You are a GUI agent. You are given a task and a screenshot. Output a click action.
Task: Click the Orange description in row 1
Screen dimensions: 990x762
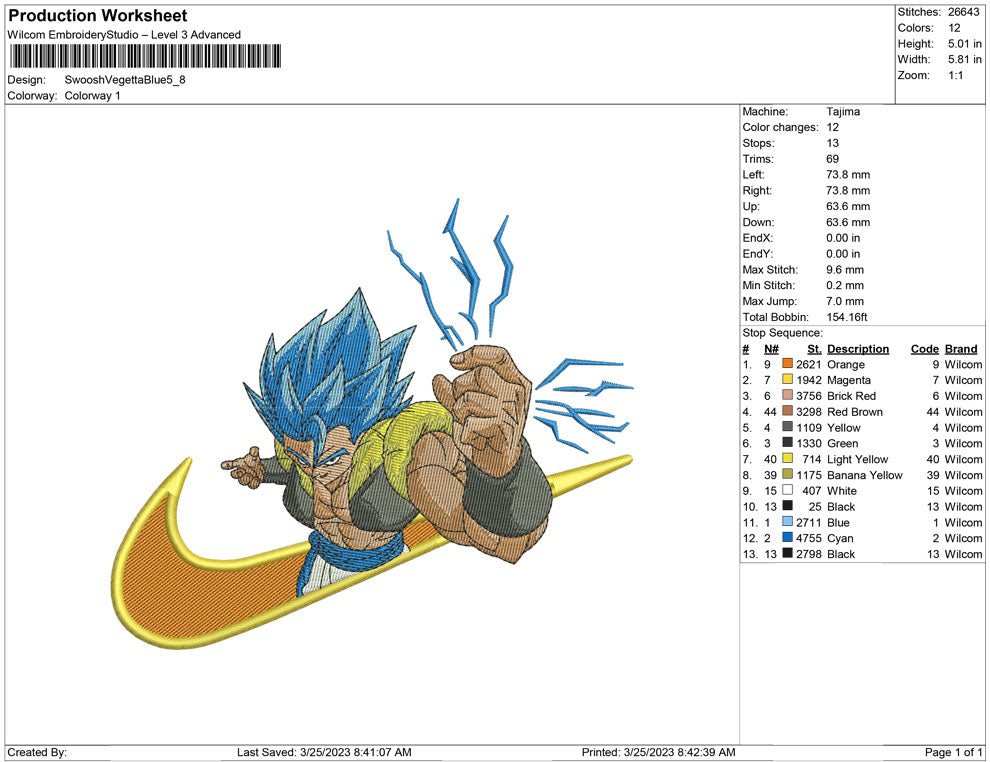click(x=846, y=364)
